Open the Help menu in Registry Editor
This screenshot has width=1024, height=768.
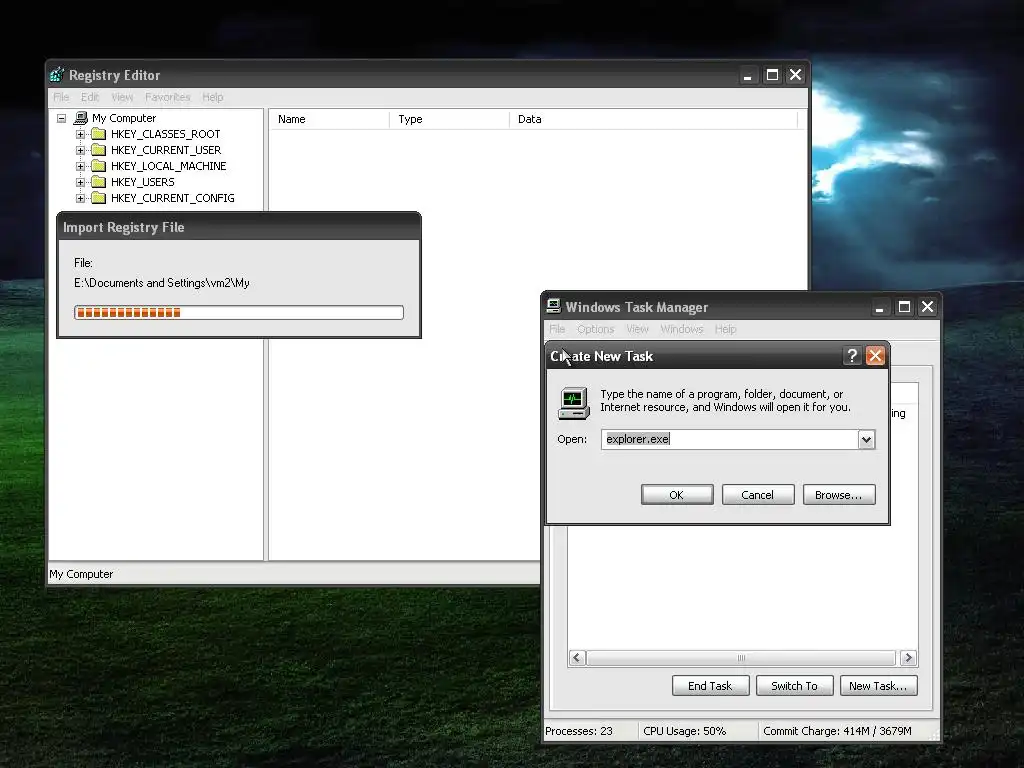213,97
